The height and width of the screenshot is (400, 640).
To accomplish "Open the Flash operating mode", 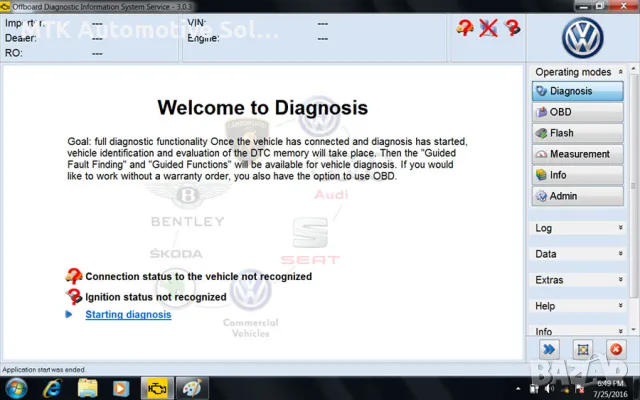I will pos(578,133).
